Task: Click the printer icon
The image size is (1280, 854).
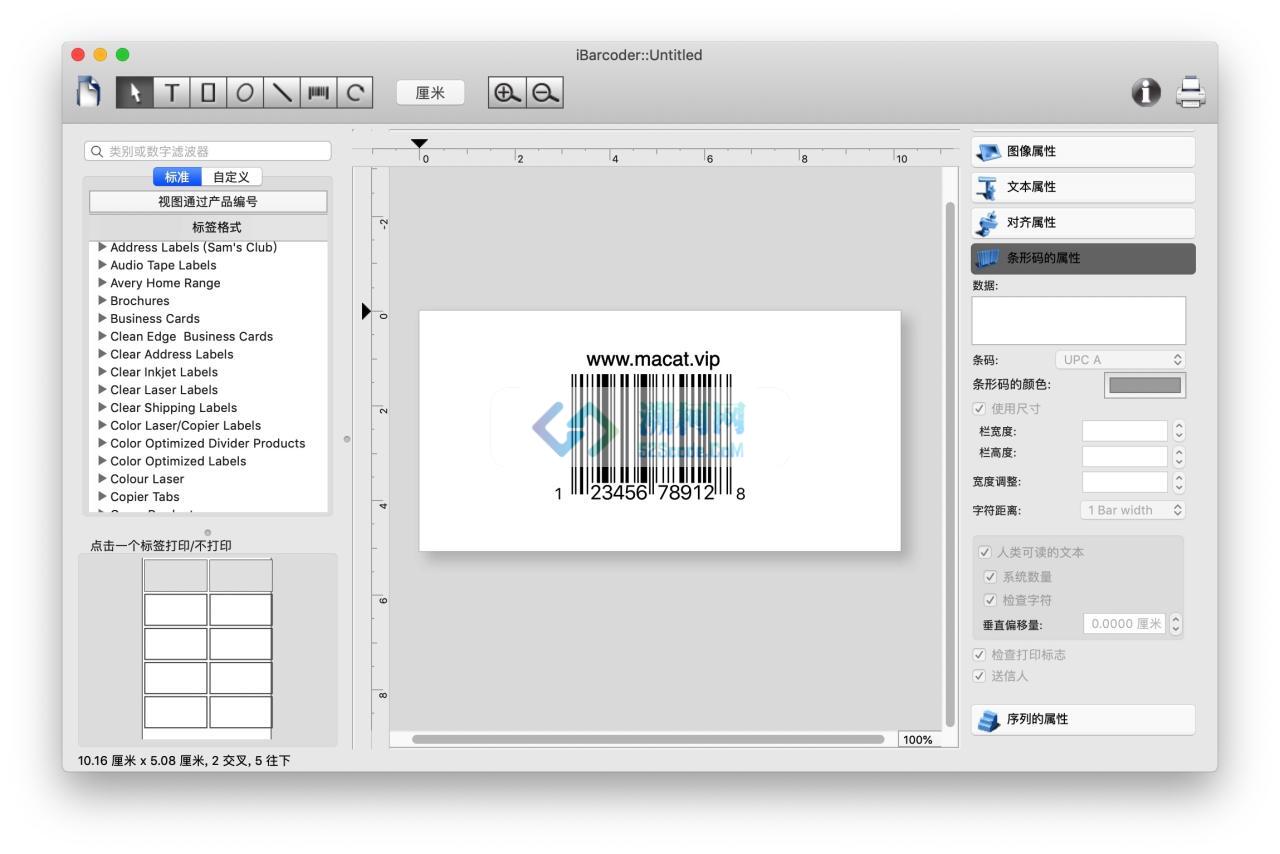Action: (x=1190, y=93)
